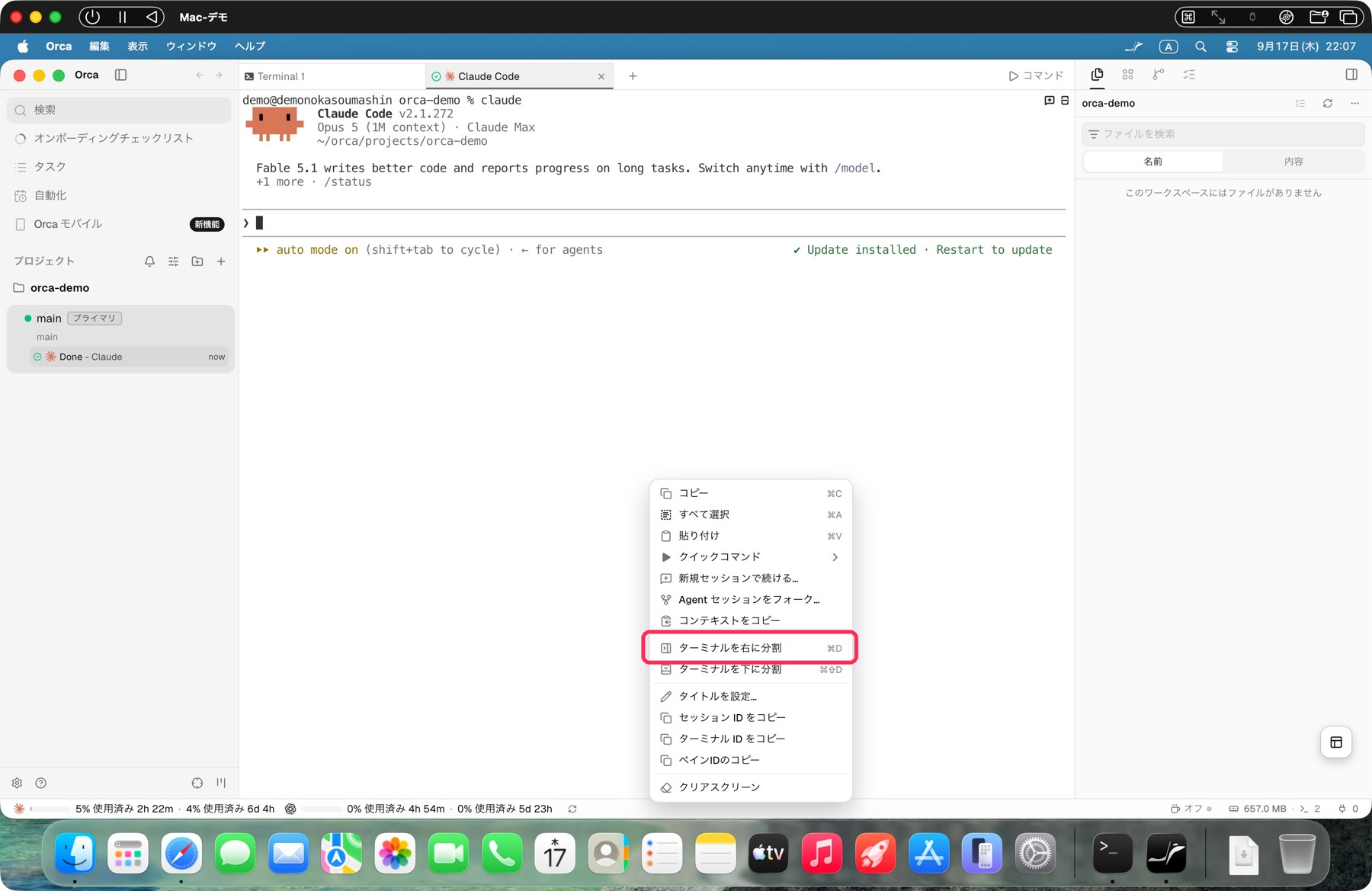Expand the クイックコマンド submenu
1372x891 pixels.
coord(751,557)
